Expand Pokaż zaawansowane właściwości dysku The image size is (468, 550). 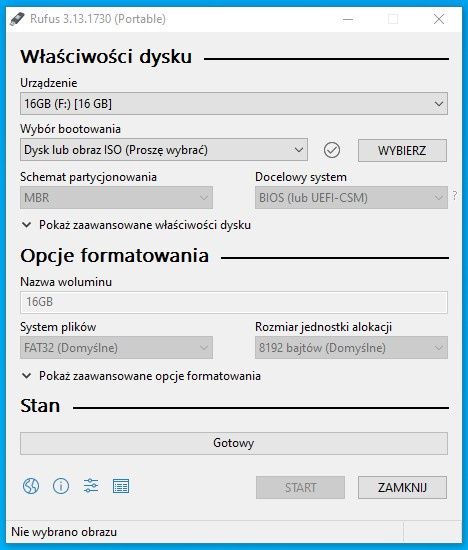[136, 225]
